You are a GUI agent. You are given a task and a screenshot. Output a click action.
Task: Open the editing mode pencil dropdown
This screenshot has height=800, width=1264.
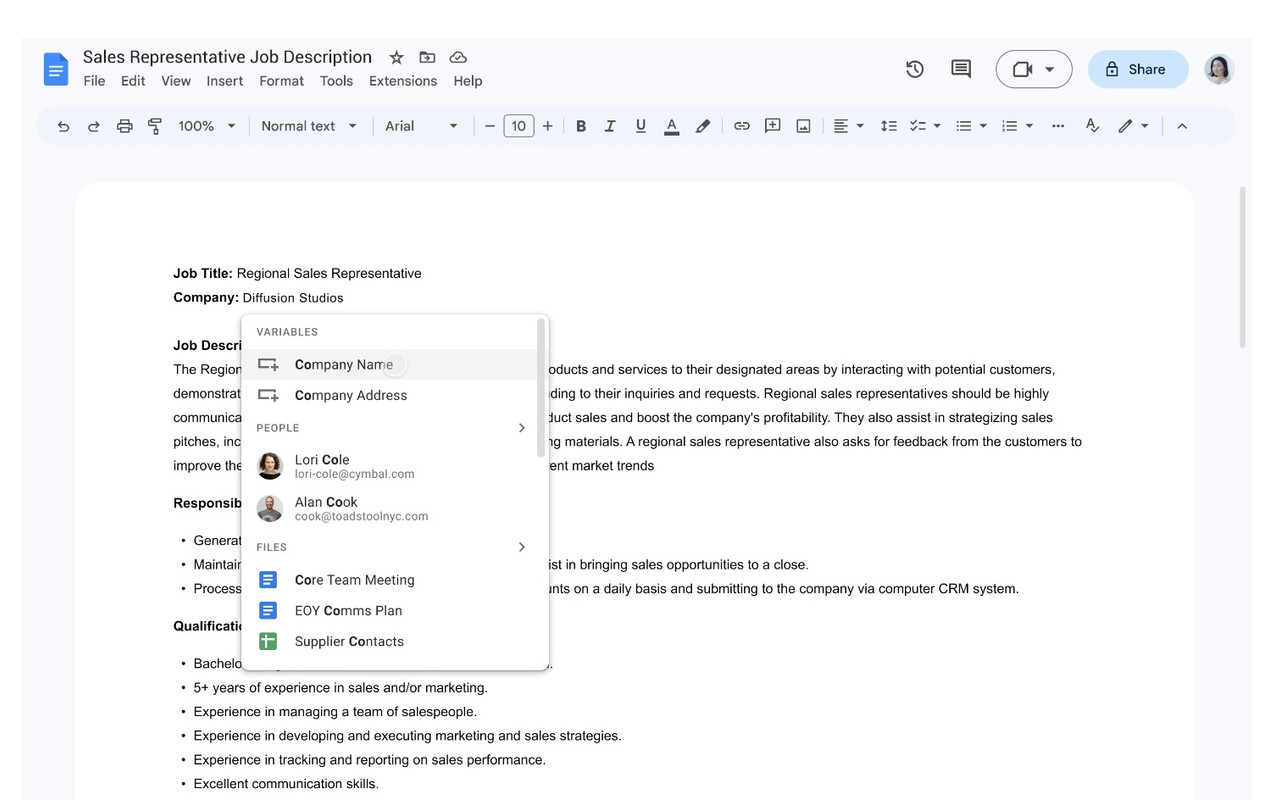[1133, 126]
